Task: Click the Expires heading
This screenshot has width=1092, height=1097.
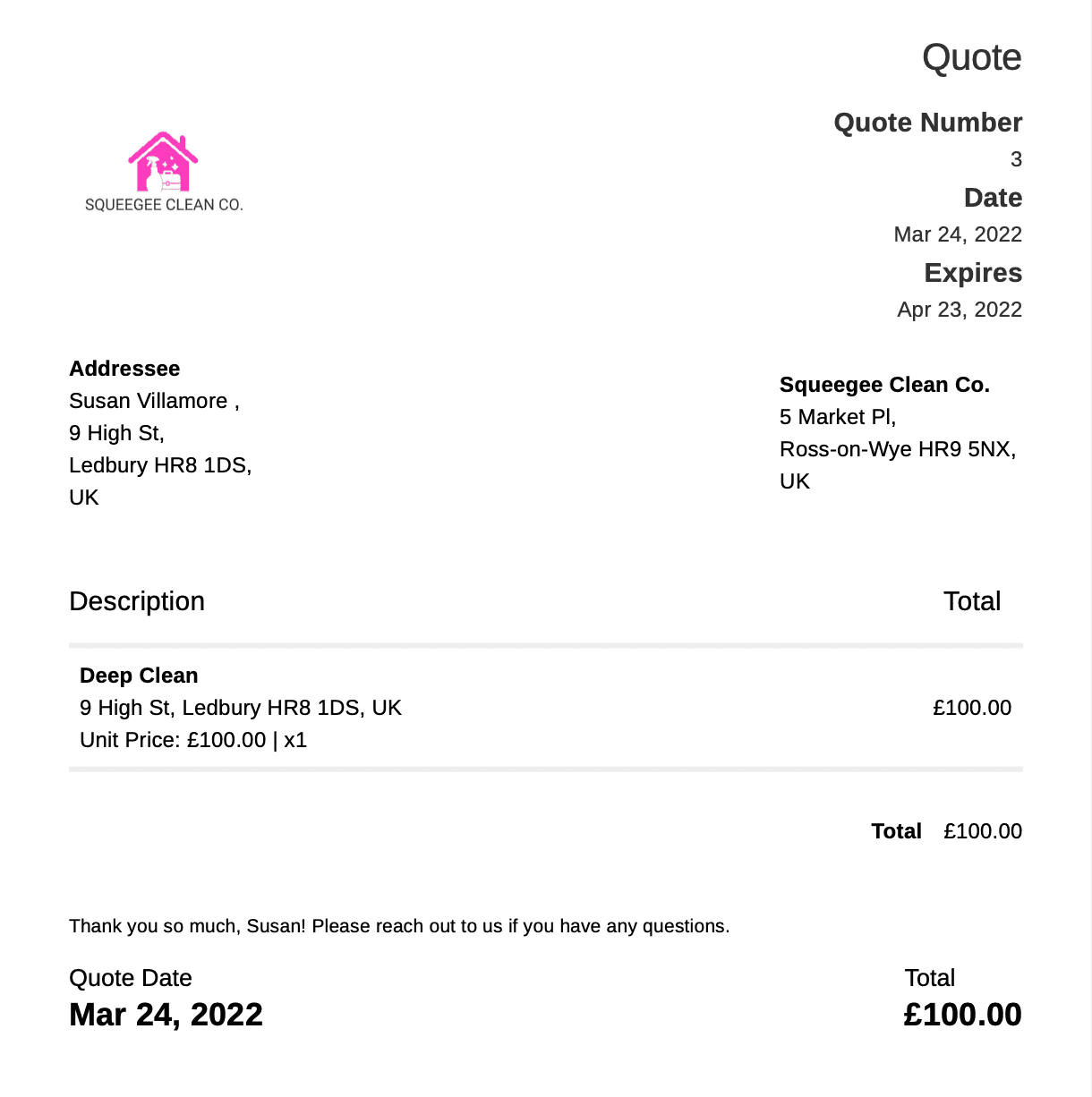Action: point(973,273)
